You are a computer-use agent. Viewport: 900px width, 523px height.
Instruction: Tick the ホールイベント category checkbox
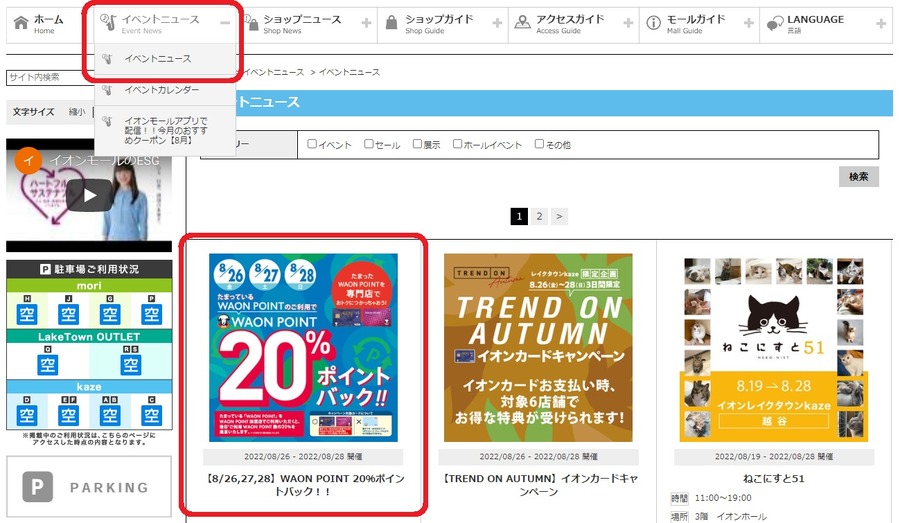pos(457,144)
